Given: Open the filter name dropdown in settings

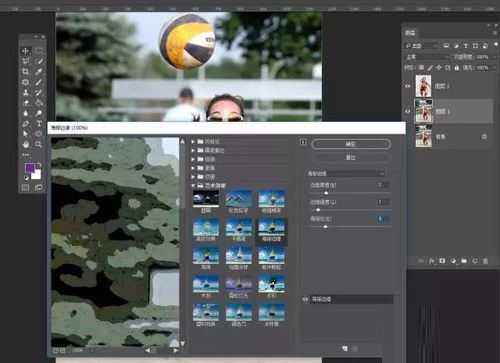Looking at the screenshot, I should coord(346,173).
